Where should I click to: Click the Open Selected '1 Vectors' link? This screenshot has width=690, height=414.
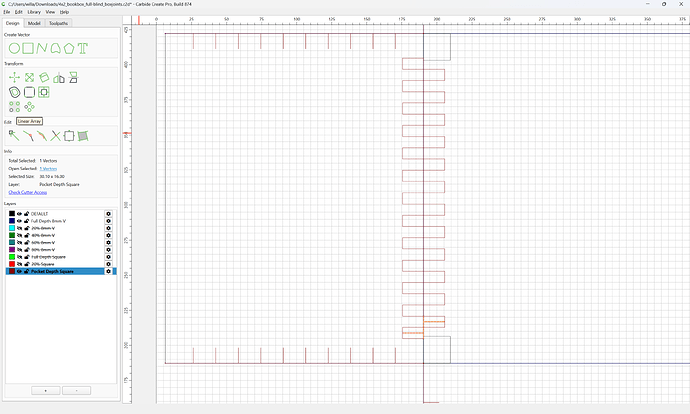pos(48,169)
